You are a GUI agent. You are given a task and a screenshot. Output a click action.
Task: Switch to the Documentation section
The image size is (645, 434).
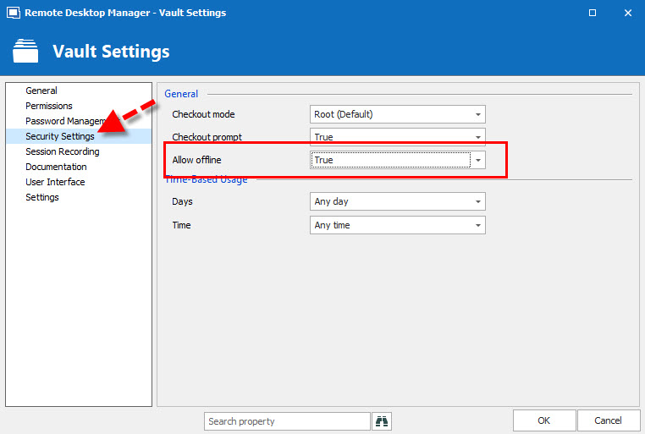(x=56, y=167)
